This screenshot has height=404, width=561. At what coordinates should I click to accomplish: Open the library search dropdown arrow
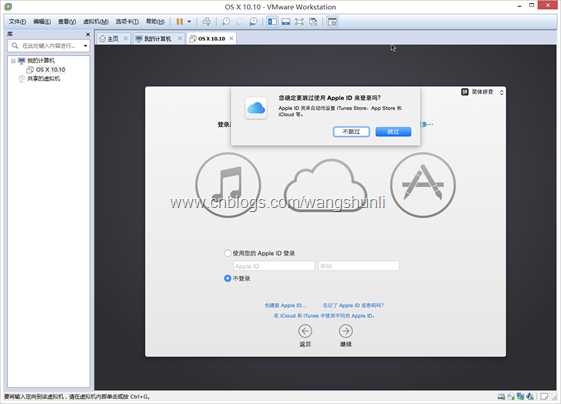click(x=85, y=45)
